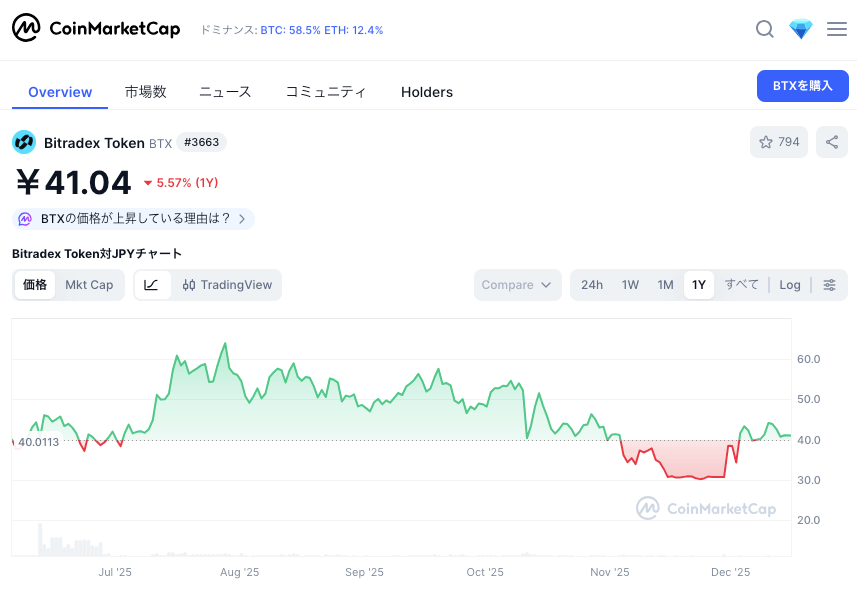Switch to TradingView chart view
Image resolution: width=857 pixels, height=598 pixels.
tap(227, 285)
